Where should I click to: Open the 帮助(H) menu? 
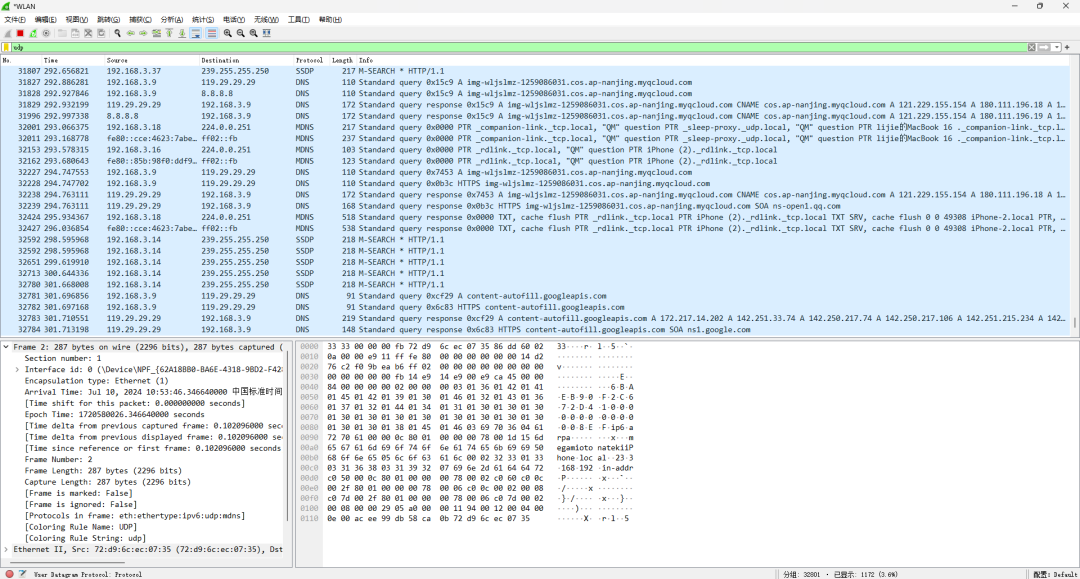(330, 19)
